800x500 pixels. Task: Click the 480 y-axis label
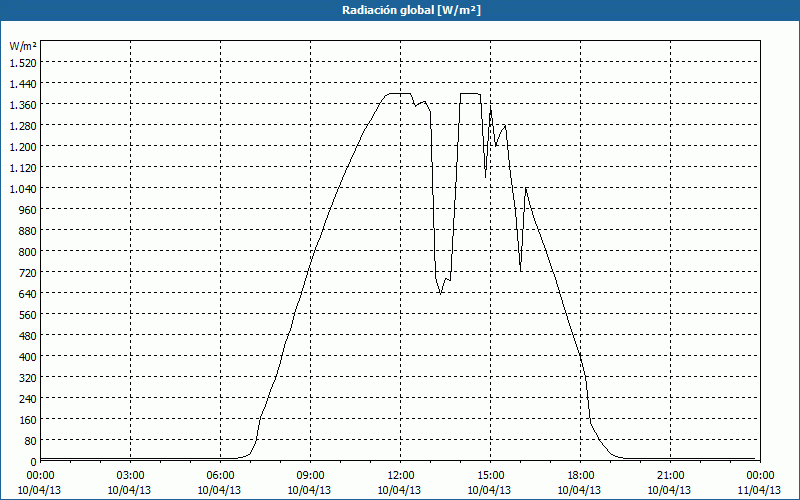tap(29, 336)
